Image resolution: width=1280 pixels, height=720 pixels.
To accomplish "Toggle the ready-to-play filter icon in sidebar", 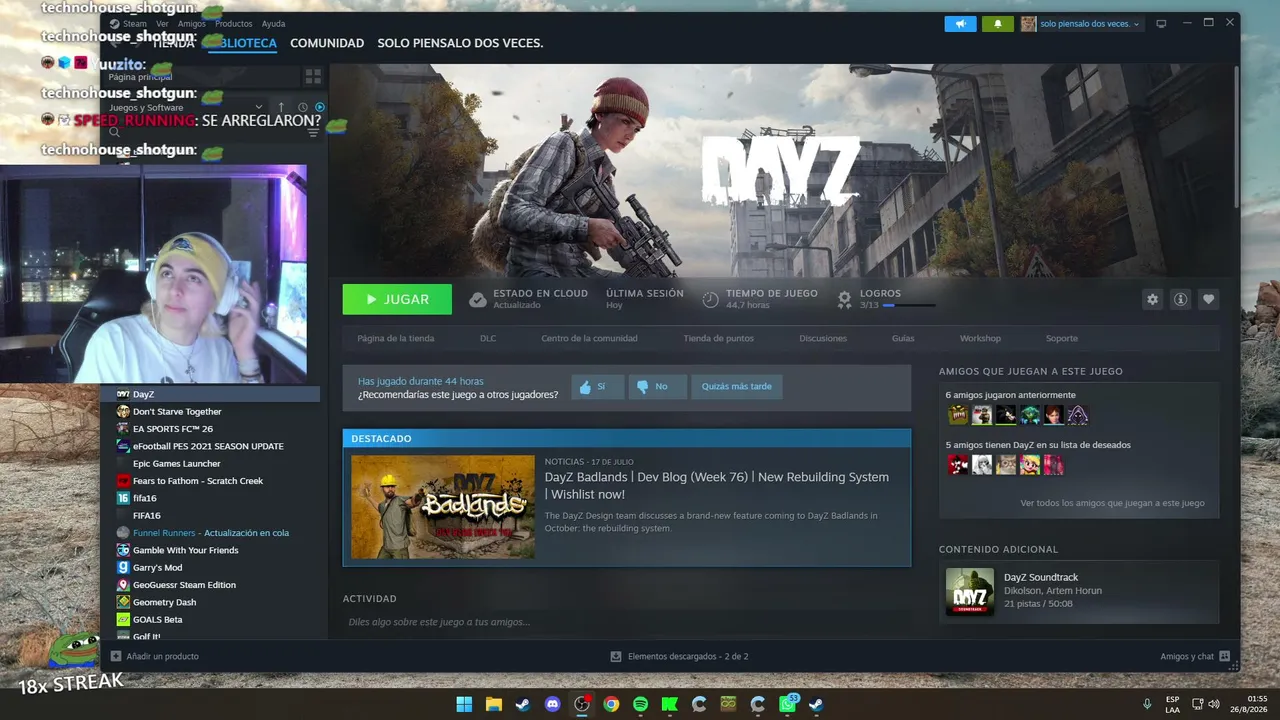I will (320, 107).
